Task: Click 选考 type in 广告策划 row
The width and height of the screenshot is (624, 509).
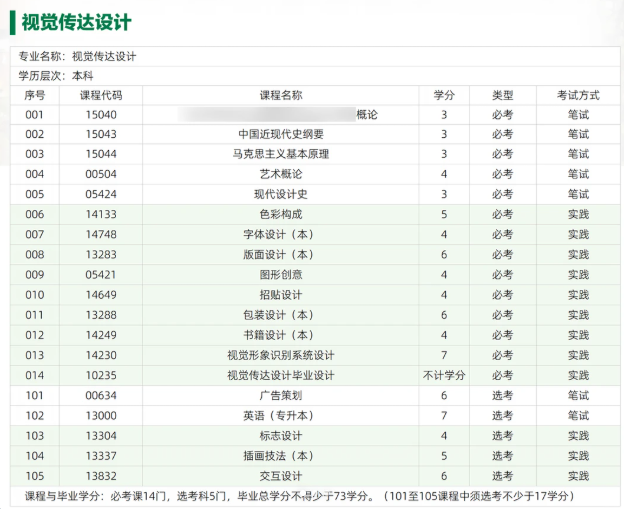Action: [x=503, y=396]
